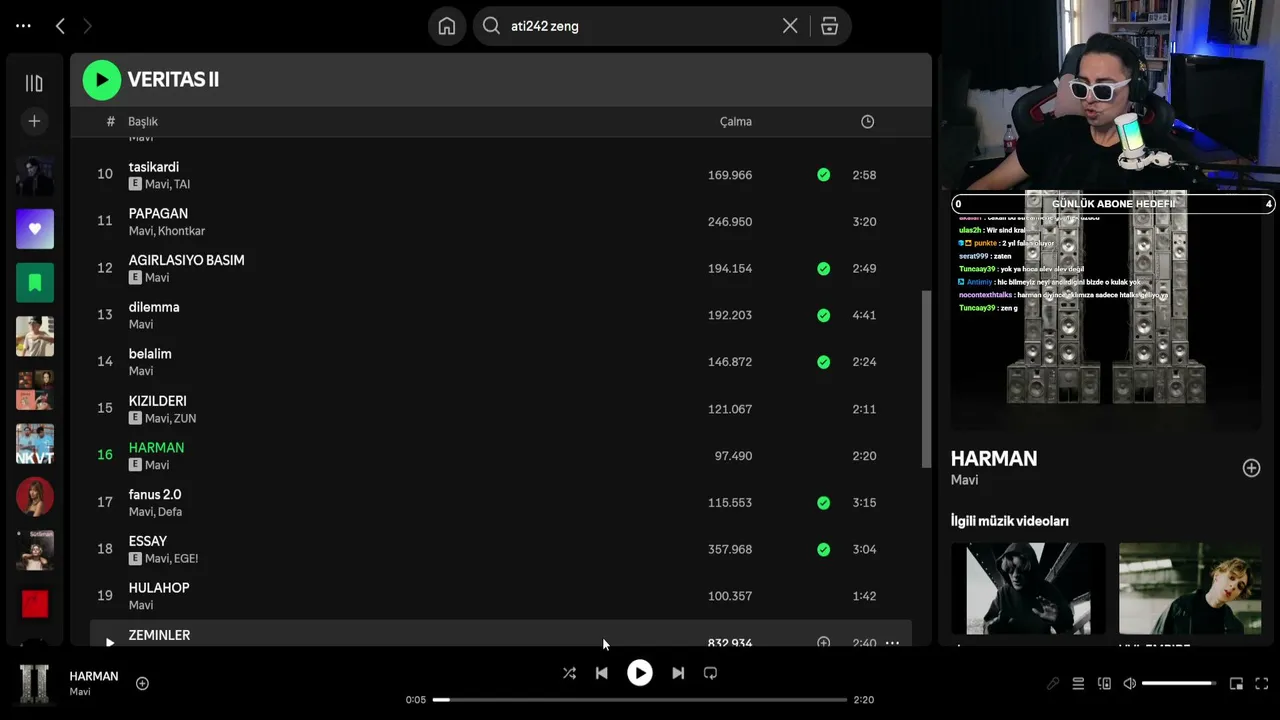The width and height of the screenshot is (1280, 720).
Task: Seek within the song progress bar
Action: click(x=640, y=700)
